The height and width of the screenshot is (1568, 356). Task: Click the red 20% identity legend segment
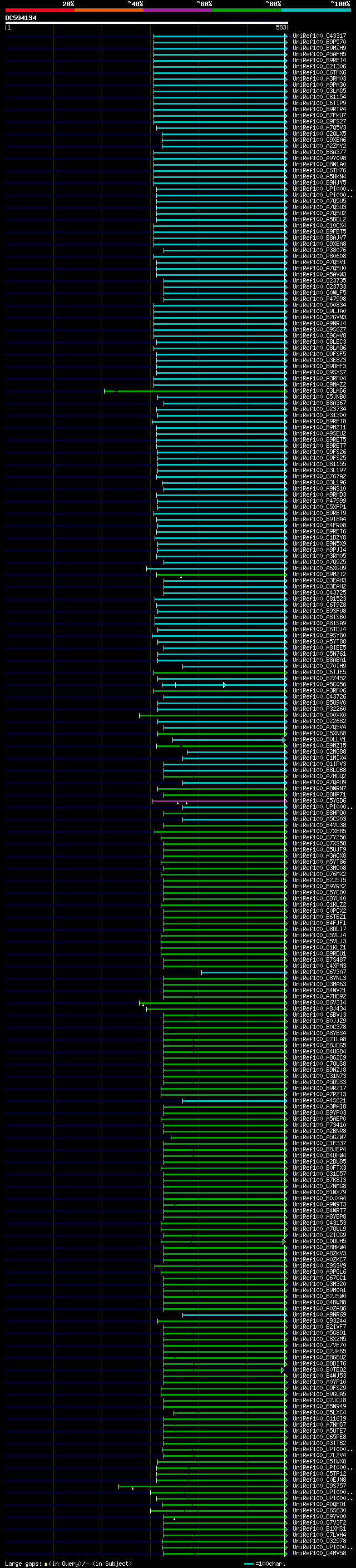pos(39,10)
